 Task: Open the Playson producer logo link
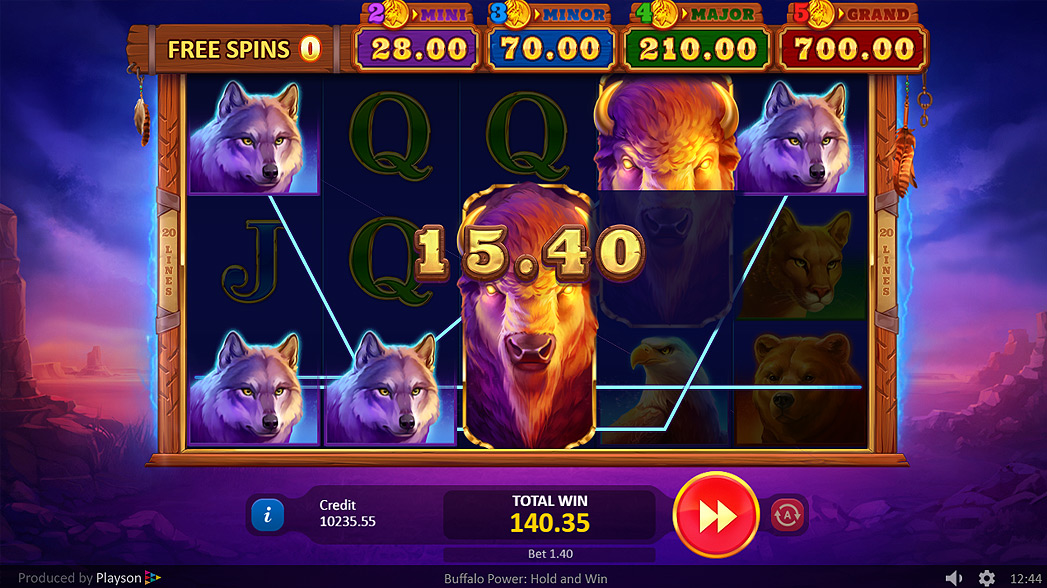(x=128, y=578)
